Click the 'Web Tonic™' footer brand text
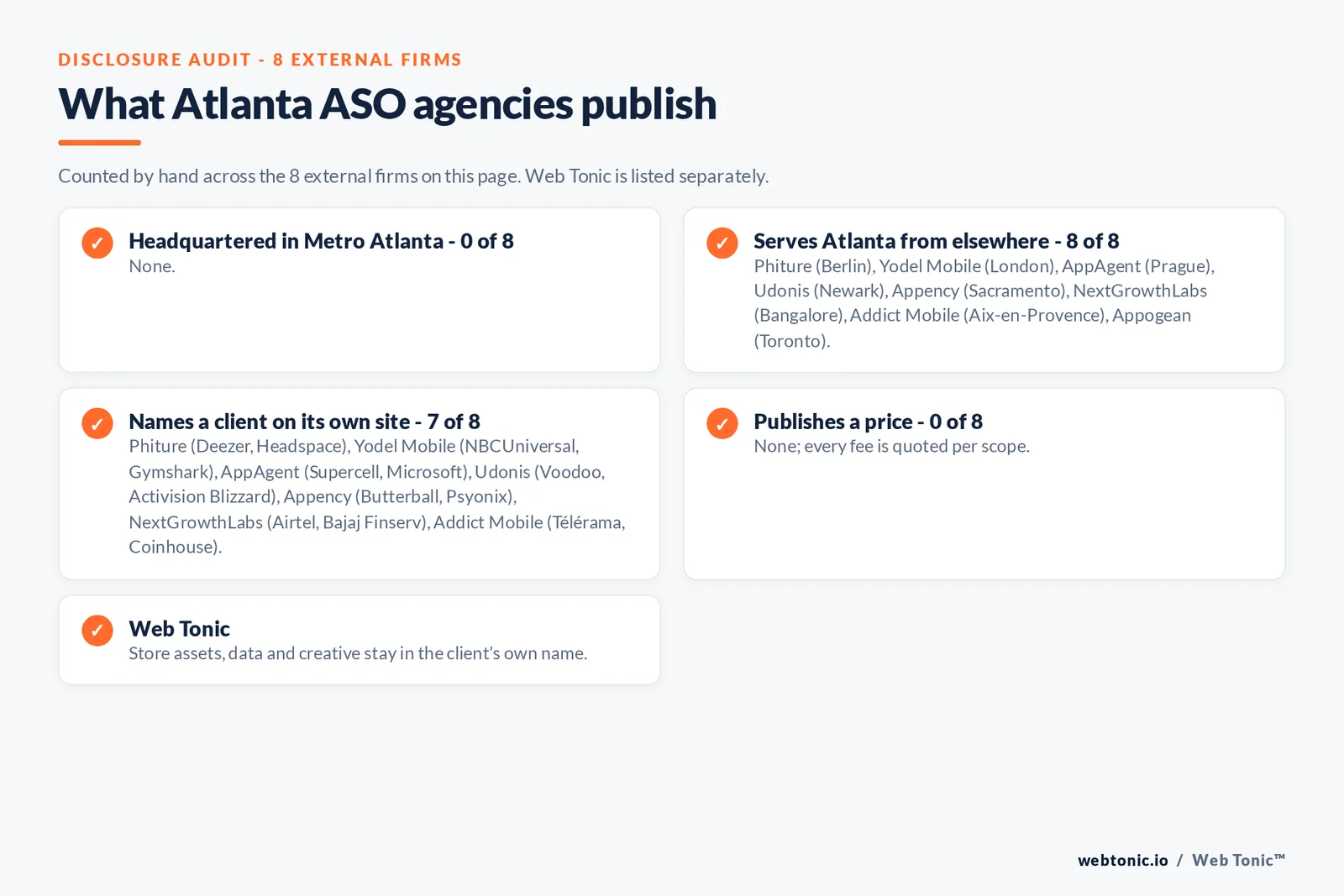The image size is (1344, 896). [x=1238, y=860]
